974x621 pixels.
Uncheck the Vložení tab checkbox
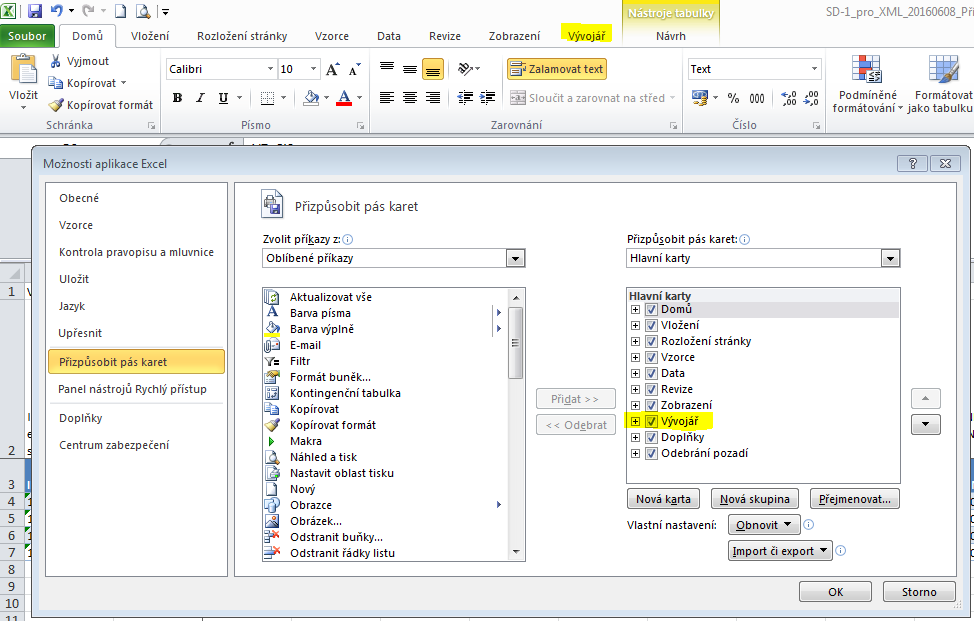(651, 325)
